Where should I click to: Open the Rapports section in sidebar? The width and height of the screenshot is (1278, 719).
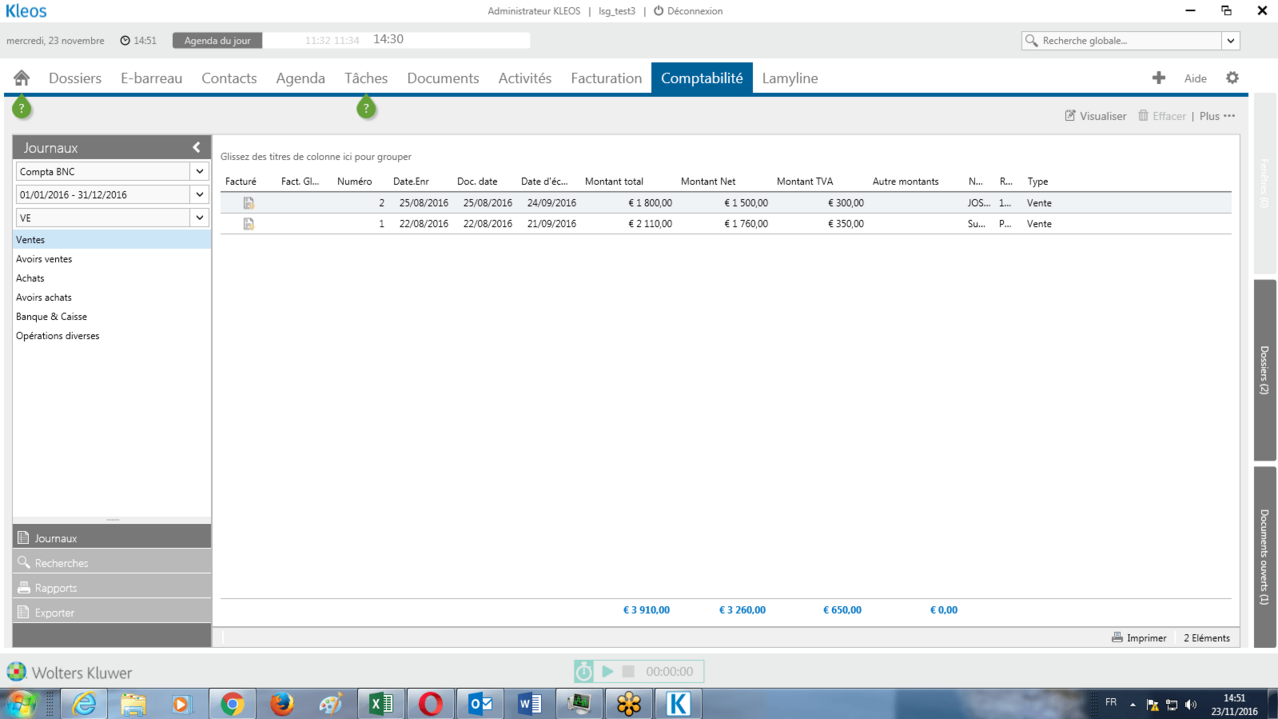pyautogui.click(x=56, y=588)
